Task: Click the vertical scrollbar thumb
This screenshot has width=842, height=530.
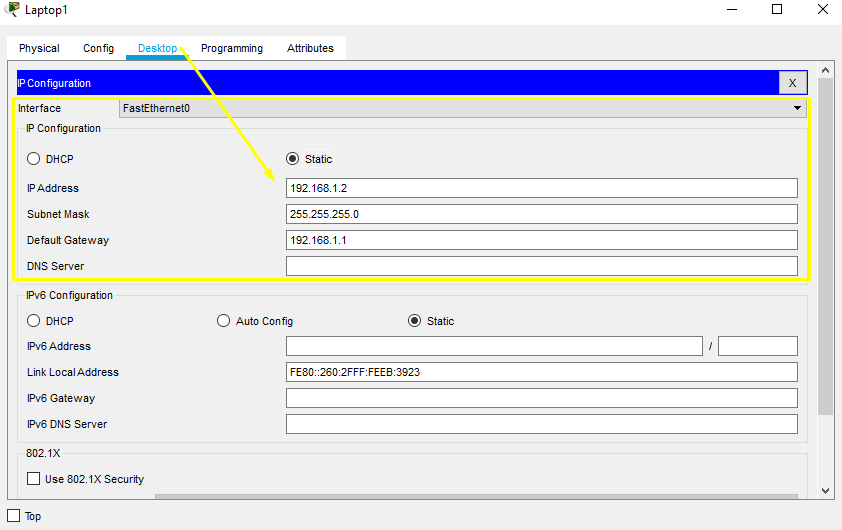Action: (826, 246)
